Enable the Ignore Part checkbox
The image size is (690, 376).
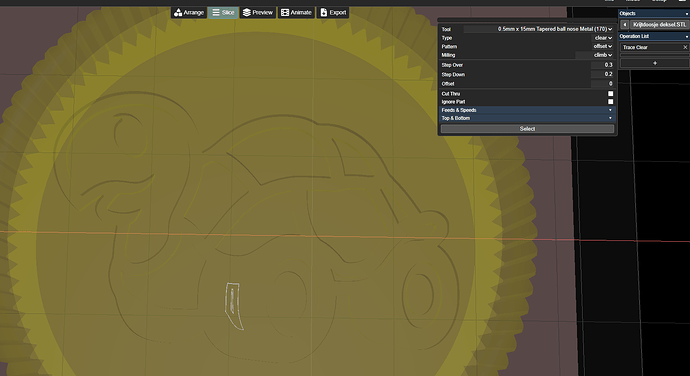pos(610,102)
